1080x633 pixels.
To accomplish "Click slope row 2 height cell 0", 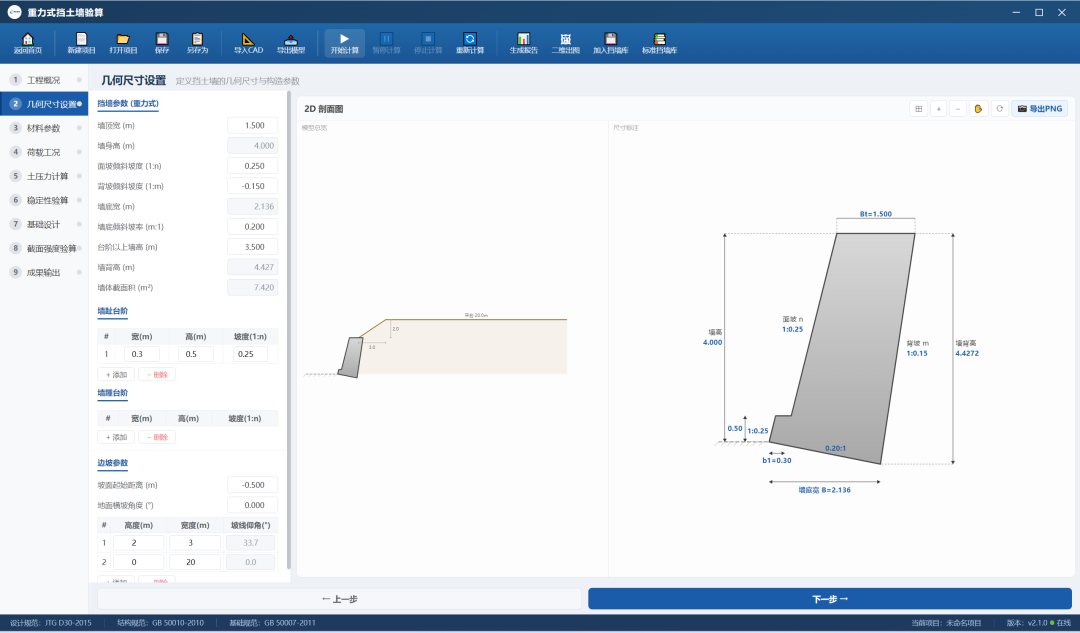I will tap(138, 562).
